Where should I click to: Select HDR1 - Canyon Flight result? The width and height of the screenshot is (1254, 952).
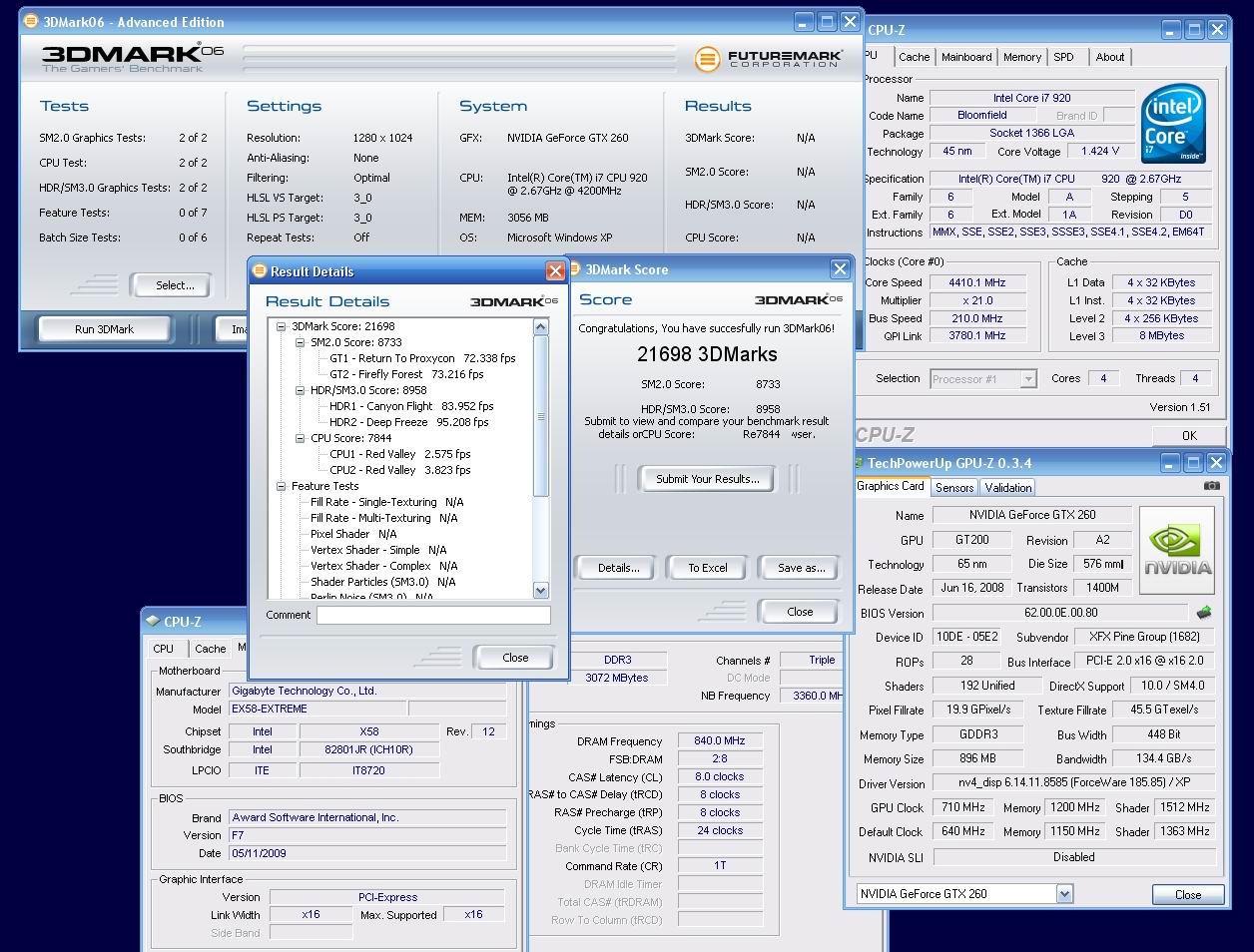coord(411,406)
